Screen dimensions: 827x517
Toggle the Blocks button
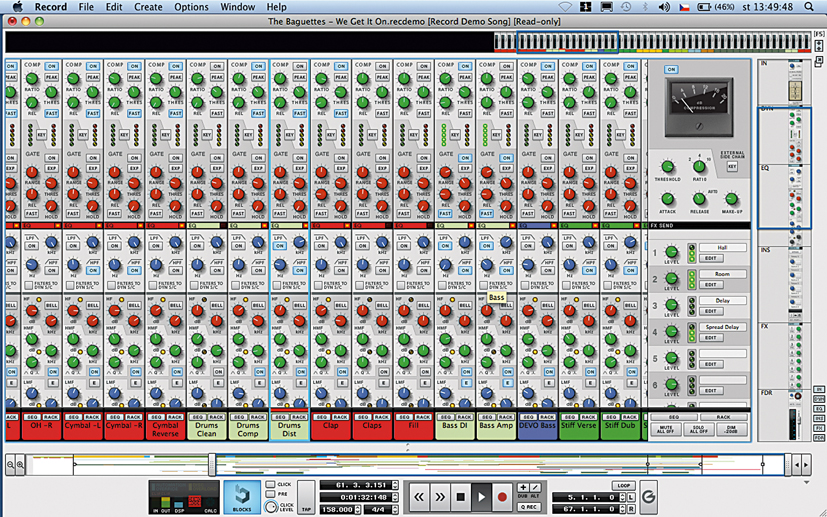(242, 497)
